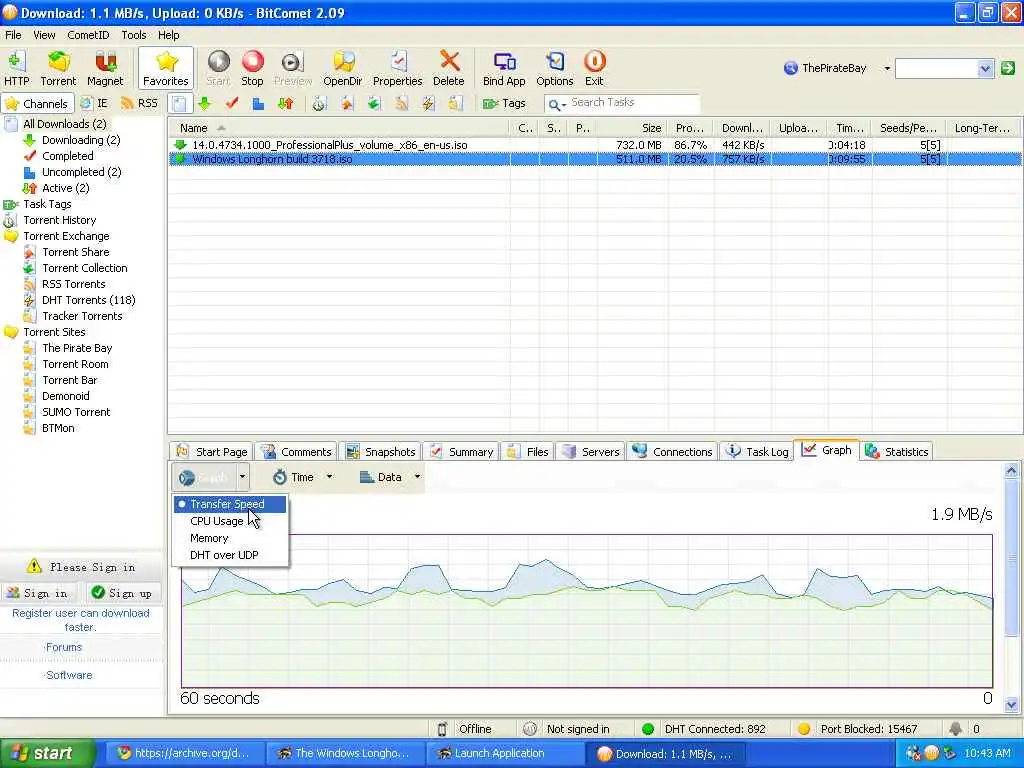The height and width of the screenshot is (768, 1024).
Task: Open The Pirate Bay site entry
Action: pos(77,348)
